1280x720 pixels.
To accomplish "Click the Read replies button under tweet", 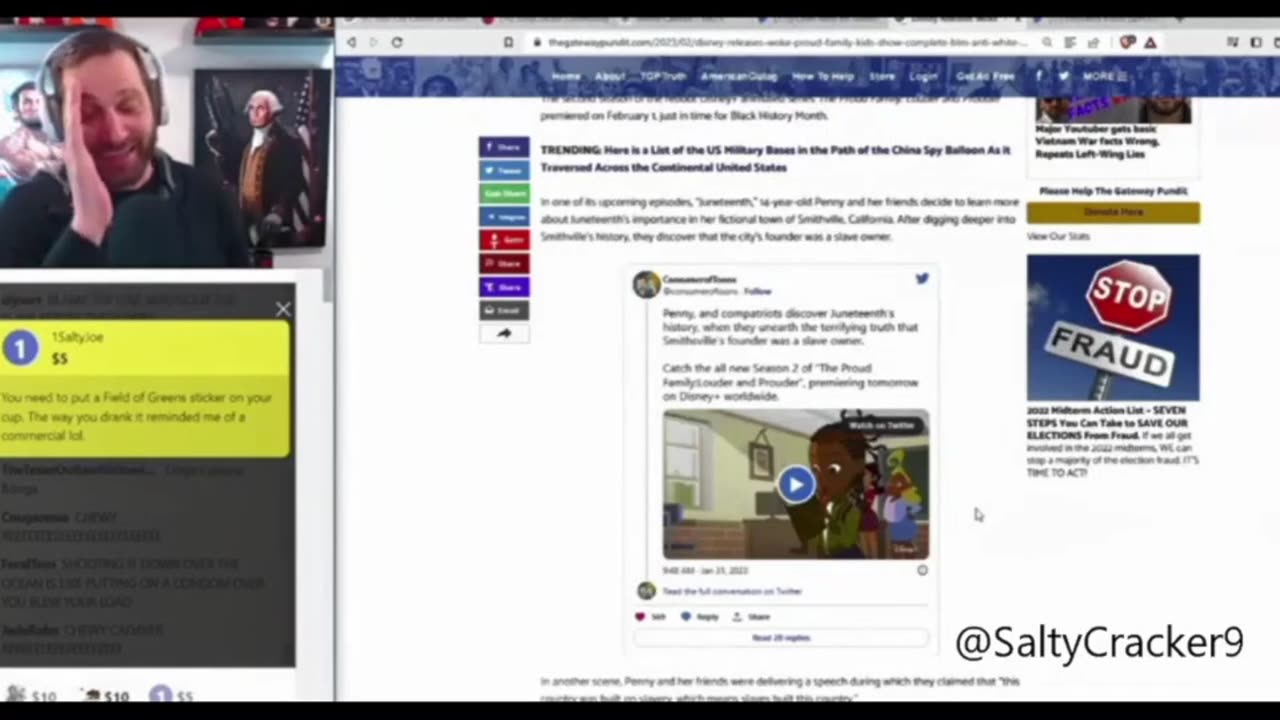I will click(781, 638).
